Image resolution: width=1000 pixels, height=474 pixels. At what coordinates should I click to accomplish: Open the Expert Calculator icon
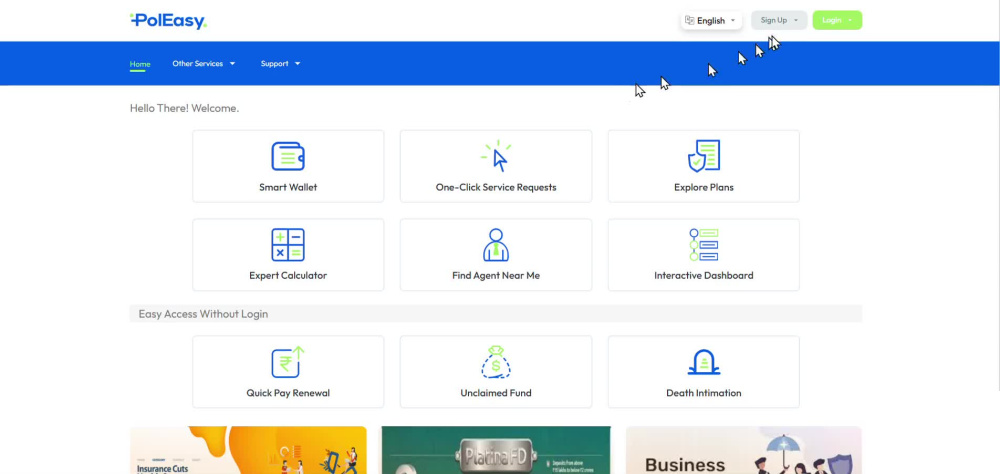(x=288, y=245)
